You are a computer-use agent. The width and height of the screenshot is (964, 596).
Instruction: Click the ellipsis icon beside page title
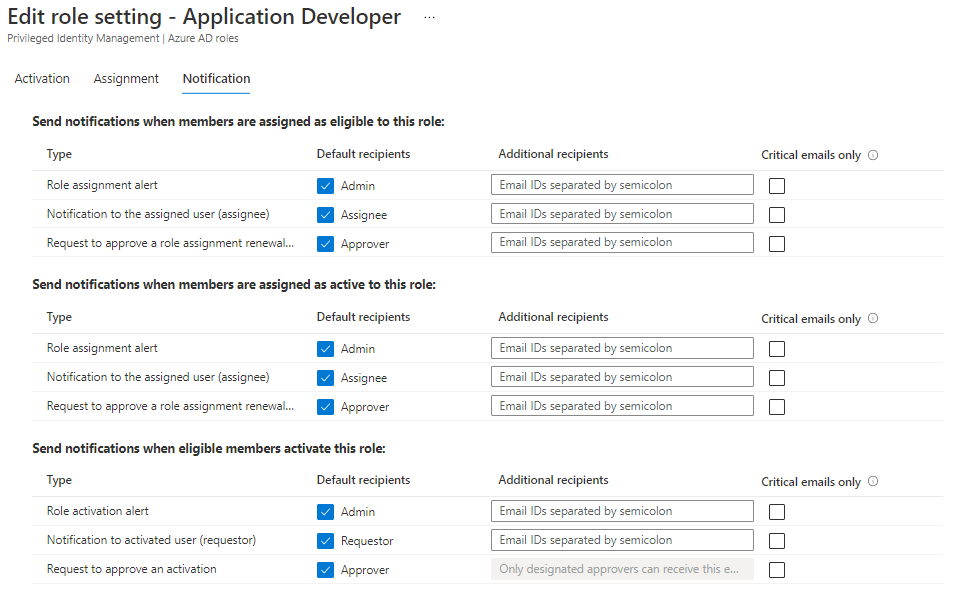pyautogui.click(x=430, y=18)
